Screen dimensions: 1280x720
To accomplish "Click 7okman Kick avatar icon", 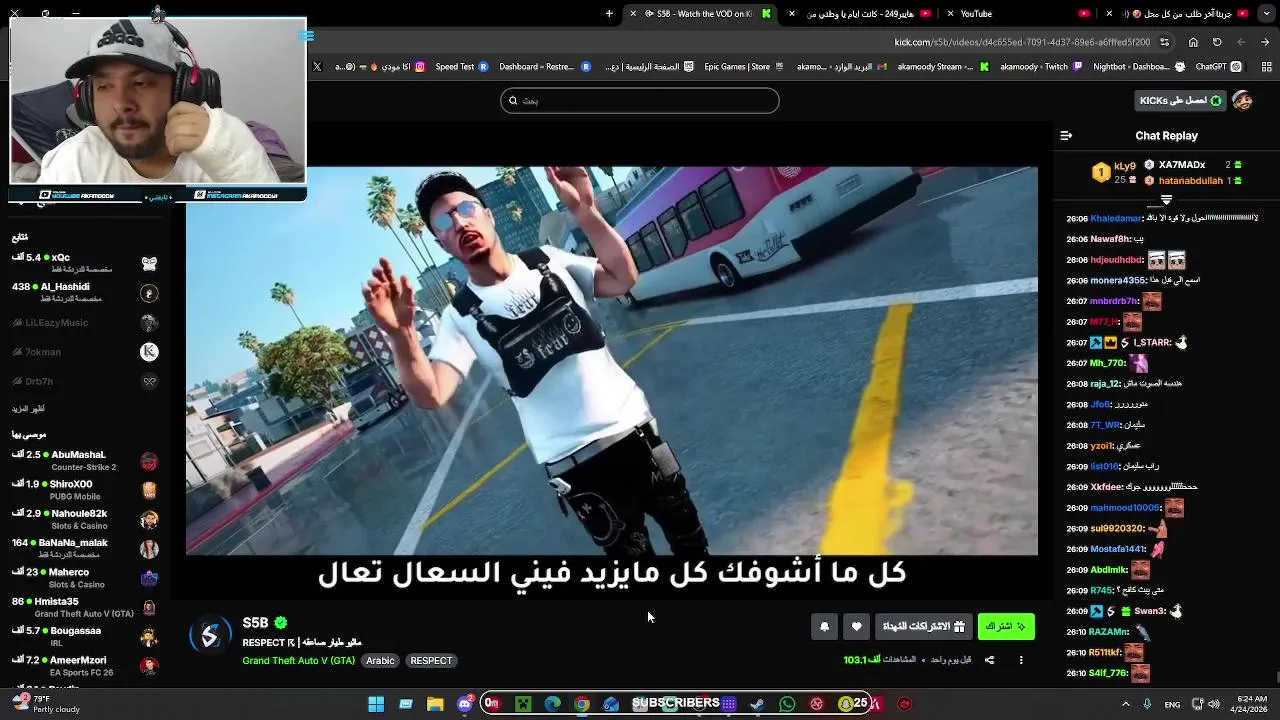I will [x=149, y=352].
